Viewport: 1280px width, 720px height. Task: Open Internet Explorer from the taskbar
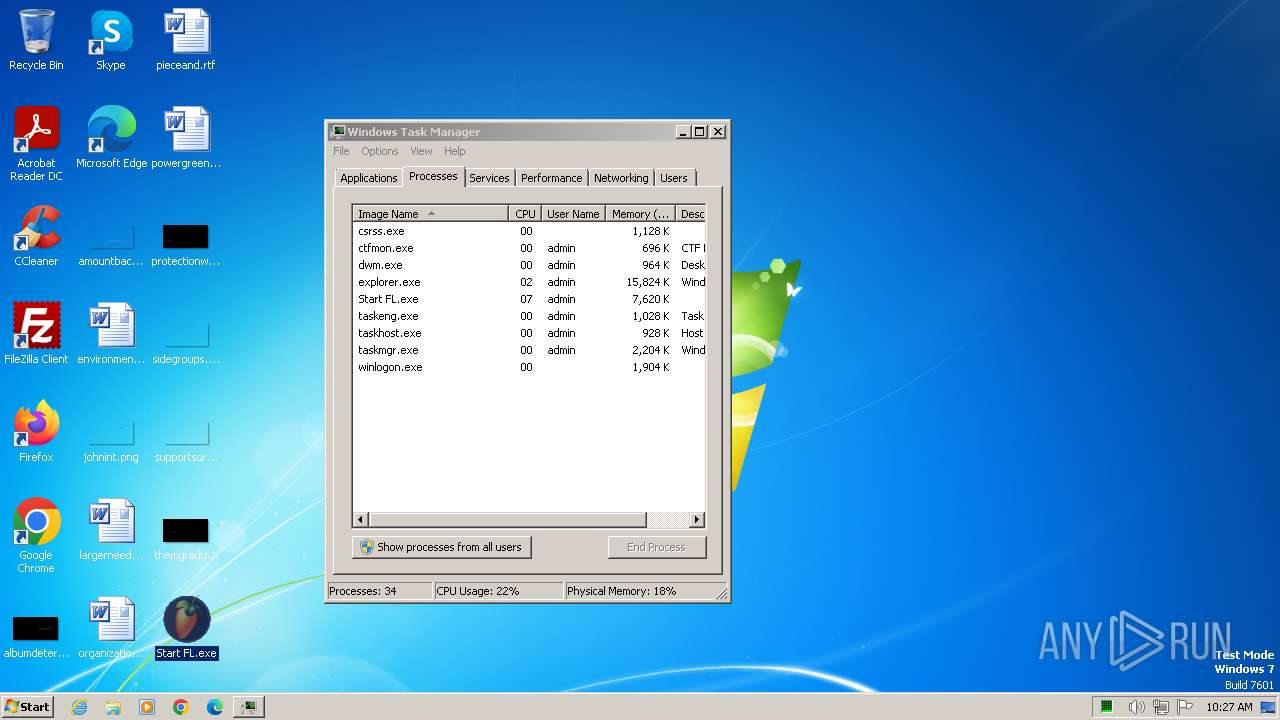(x=79, y=707)
